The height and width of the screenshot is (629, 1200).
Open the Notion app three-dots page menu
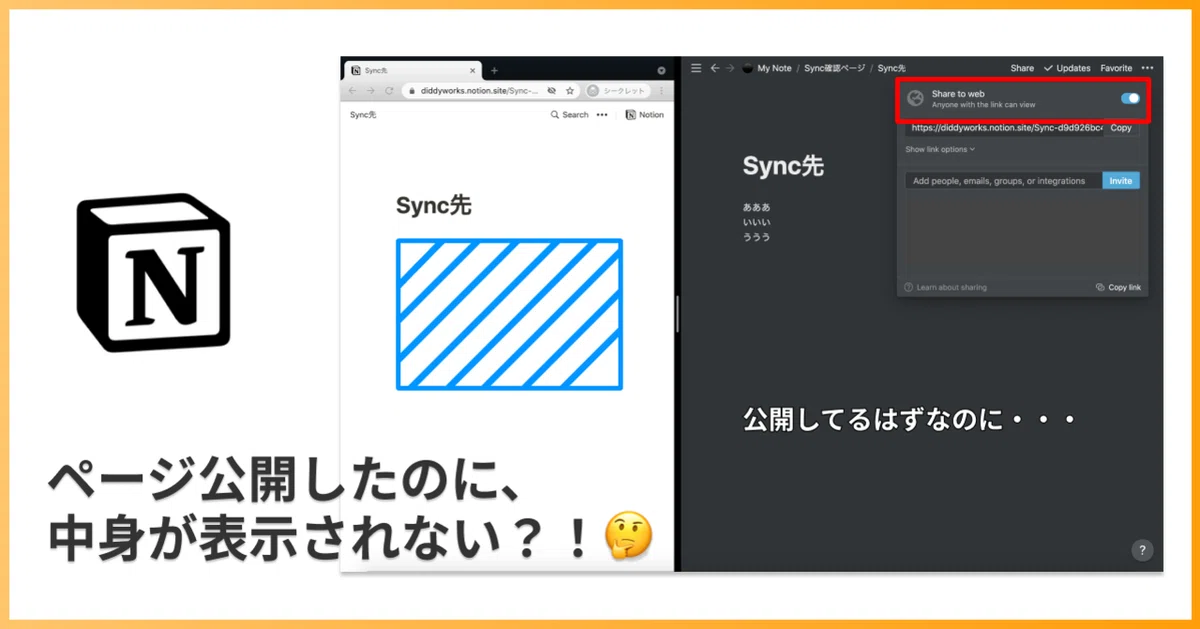[x=1147, y=68]
